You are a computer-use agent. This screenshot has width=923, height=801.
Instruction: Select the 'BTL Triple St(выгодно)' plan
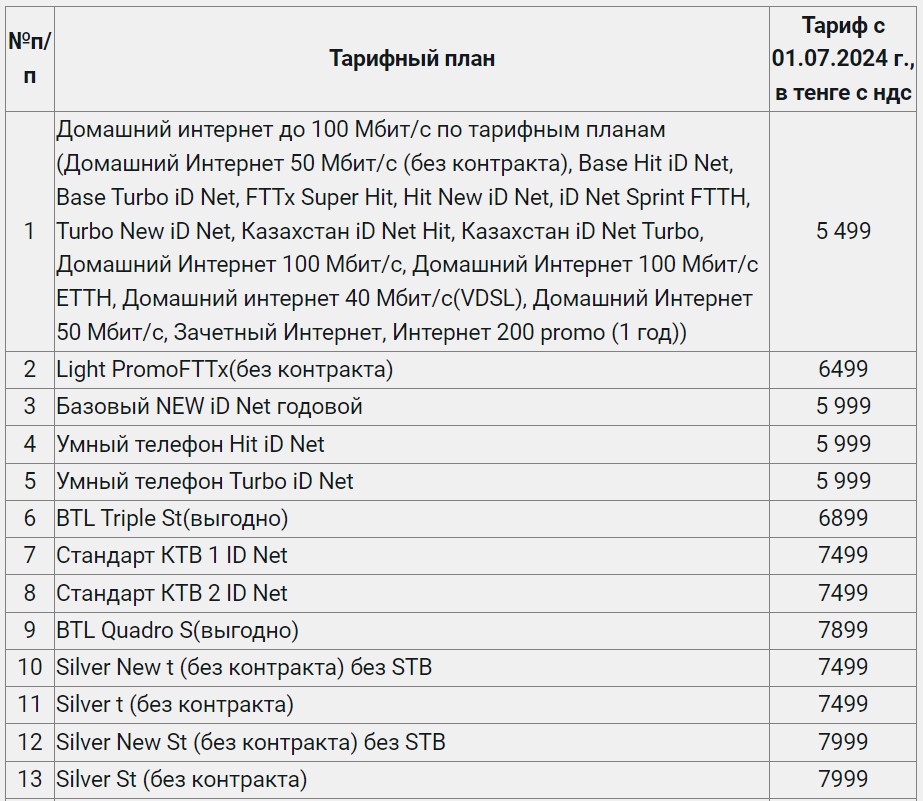coord(172,519)
